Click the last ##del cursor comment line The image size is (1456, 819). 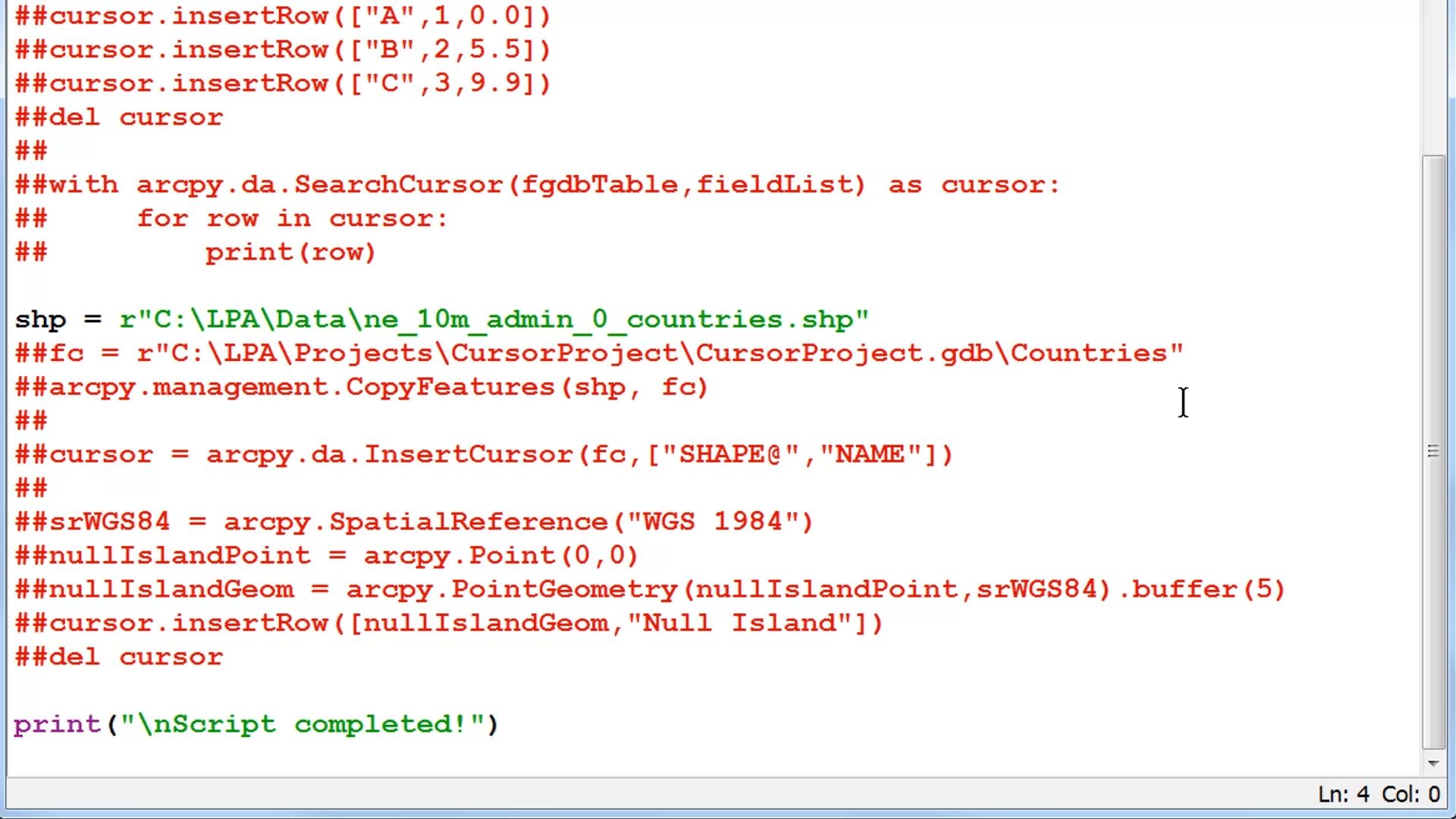coord(119,657)
